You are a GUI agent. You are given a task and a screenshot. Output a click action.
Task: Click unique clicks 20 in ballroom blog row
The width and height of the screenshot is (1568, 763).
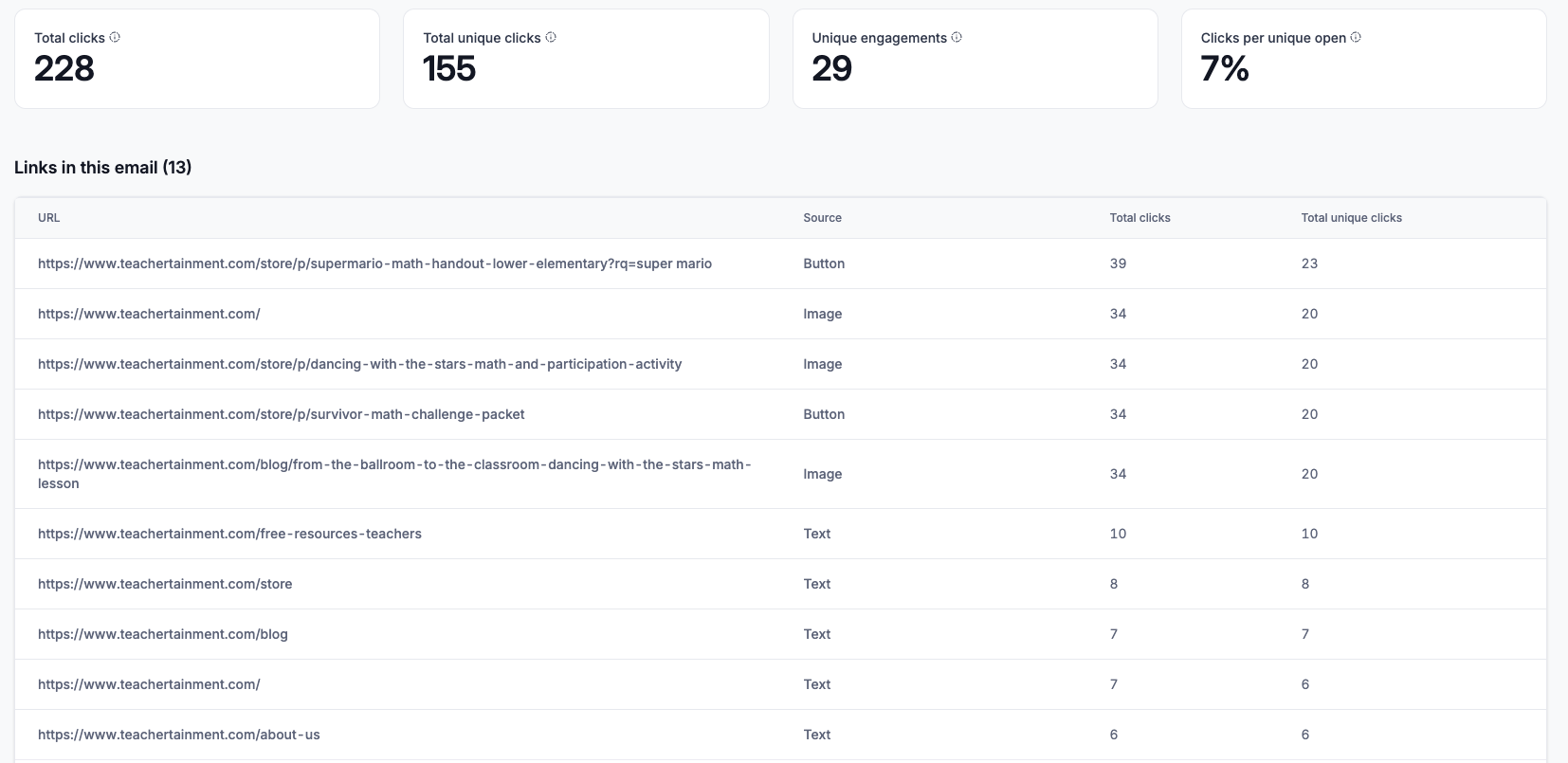point(1309,474)
